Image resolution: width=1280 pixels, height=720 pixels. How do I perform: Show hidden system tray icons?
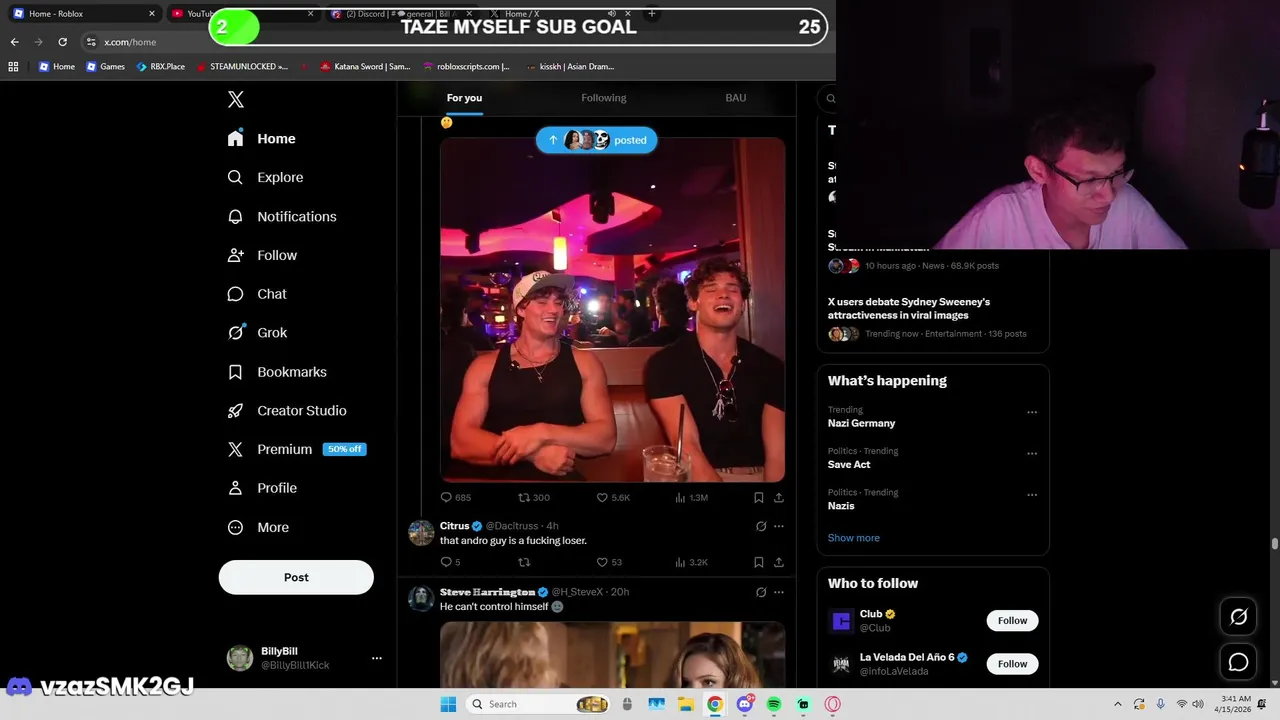(x=1117, y=704)
